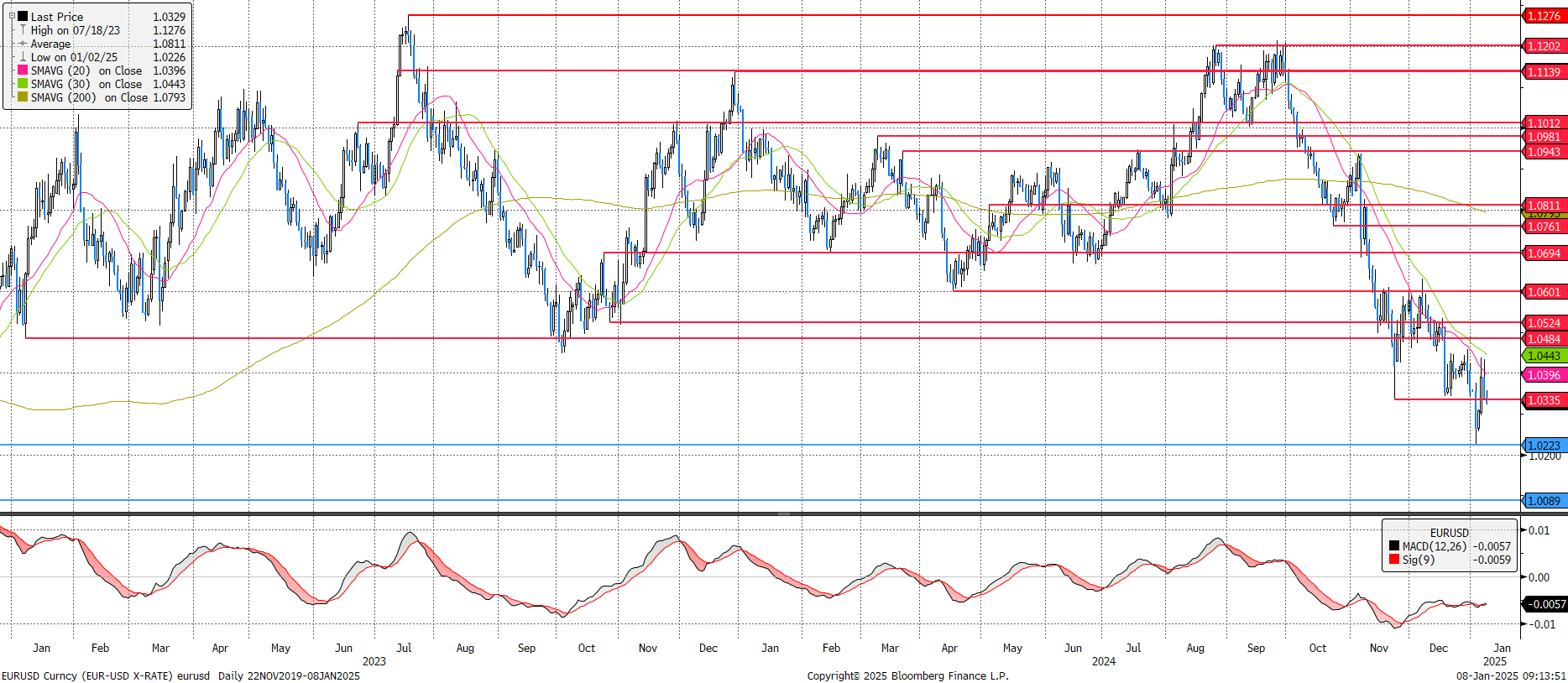Click the 0.00 MACD axis label
Image resolution: width=1568 pixels, height=683 pixels.
(x=1539, y=577)
